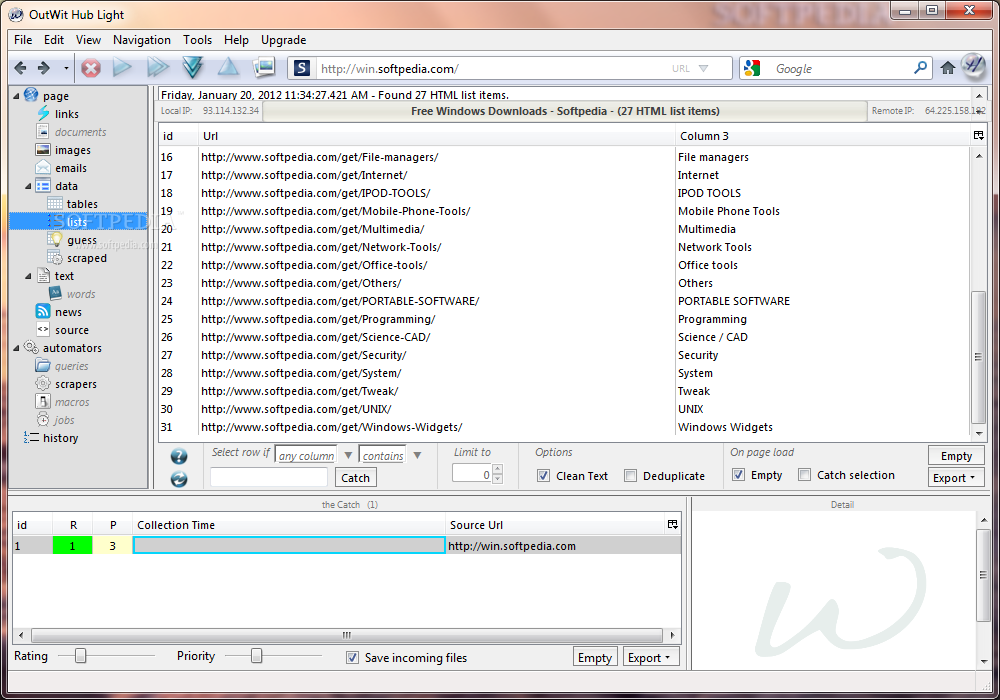Click the slideshow screens toolbar icon
Image resolution: width=1000 pixels, height=700 pixels.
[263, 66]
